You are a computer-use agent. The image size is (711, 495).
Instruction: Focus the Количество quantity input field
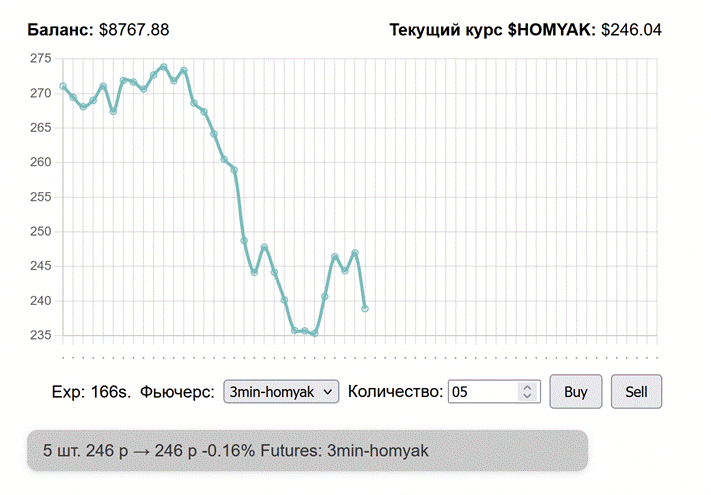(482, 392)
